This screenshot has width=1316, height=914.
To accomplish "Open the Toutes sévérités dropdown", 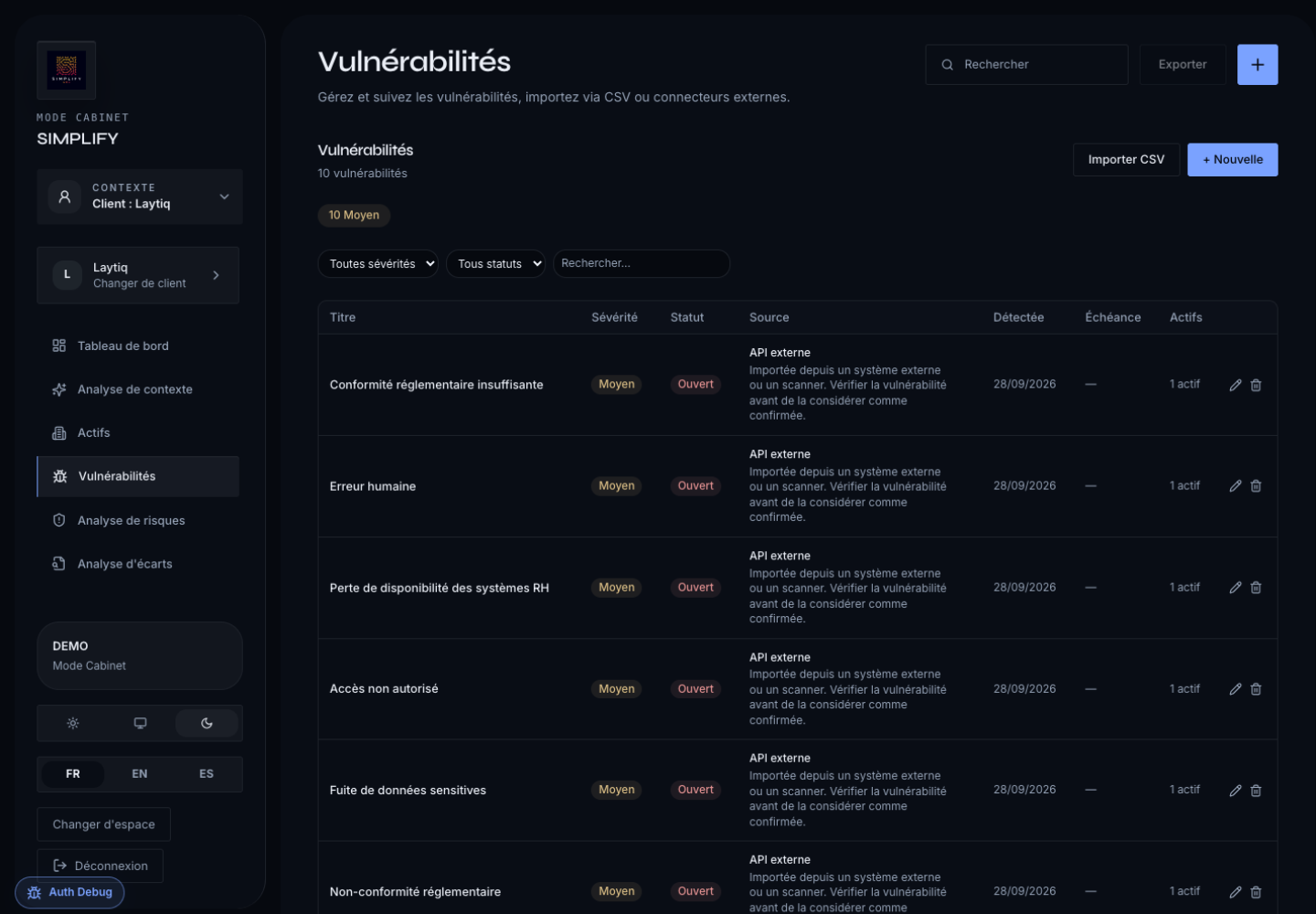I will click(x=378, y=264).
